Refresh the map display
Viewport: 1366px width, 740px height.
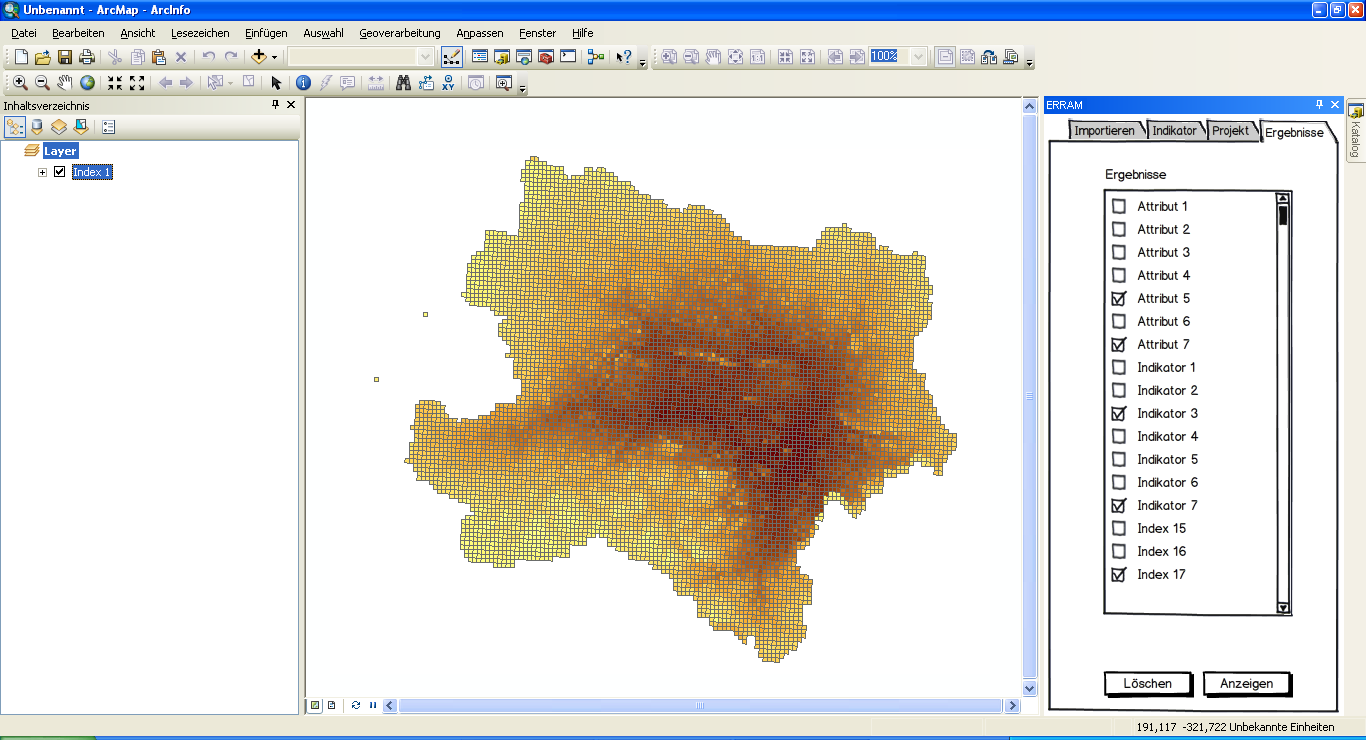click(356, 705)
